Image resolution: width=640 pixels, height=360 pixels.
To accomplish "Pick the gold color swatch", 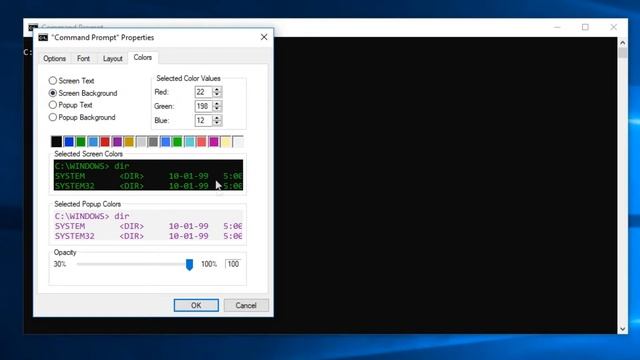I will tap(129, 142).
